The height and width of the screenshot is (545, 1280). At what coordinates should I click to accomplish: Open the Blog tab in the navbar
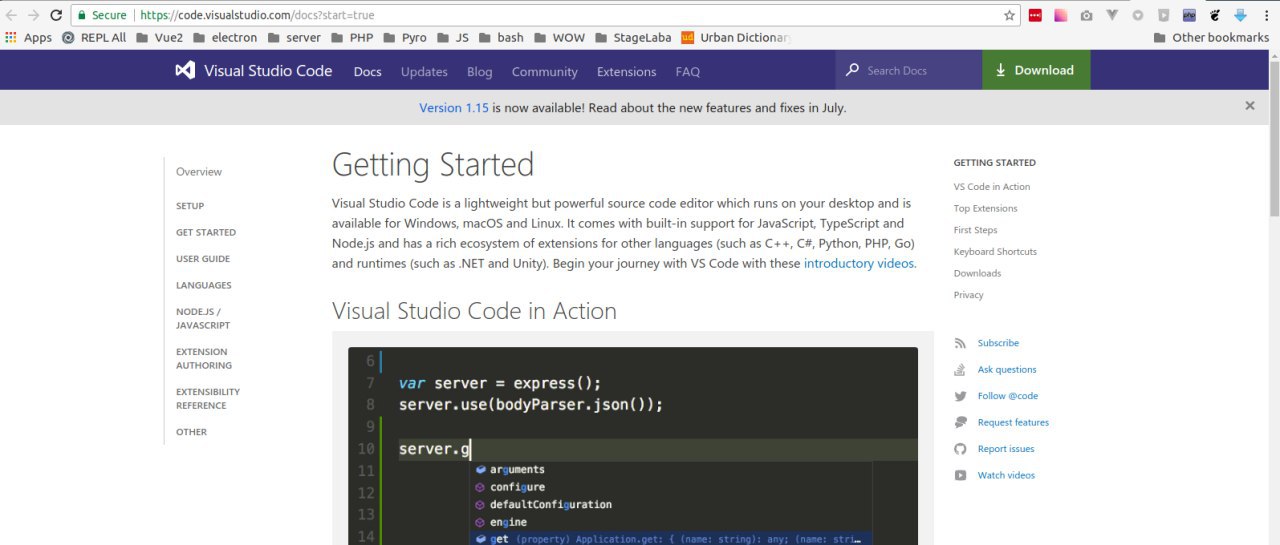pos(480,72)
